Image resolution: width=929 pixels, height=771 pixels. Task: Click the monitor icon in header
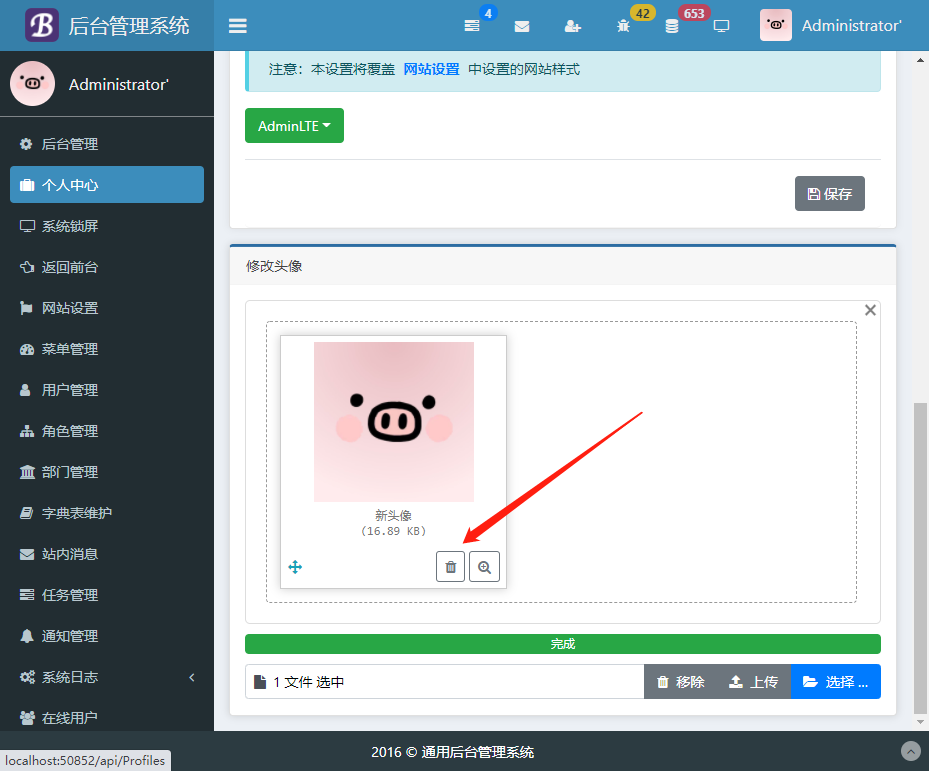point(721,26)
